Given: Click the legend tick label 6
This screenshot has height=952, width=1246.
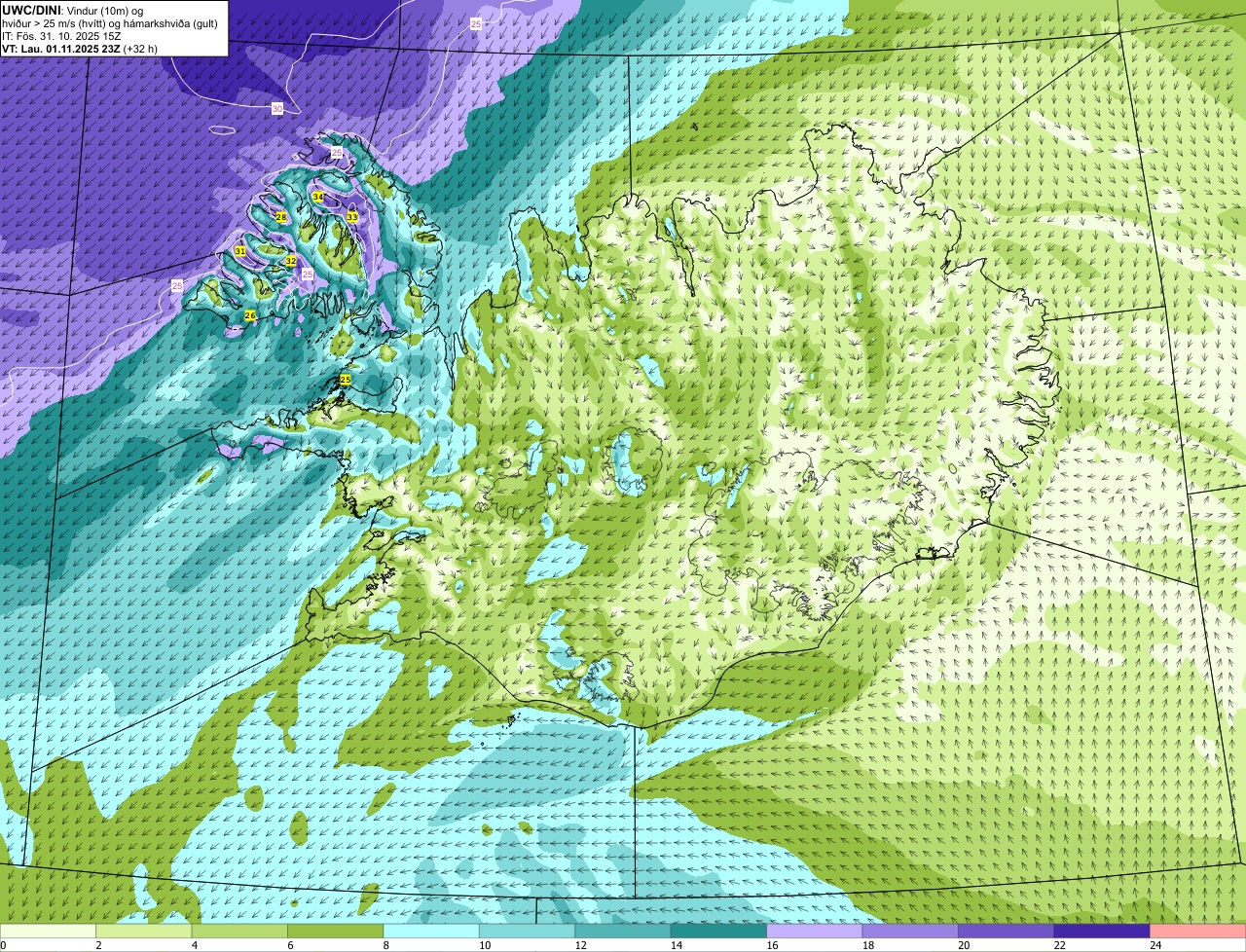Looking at the screenshot, I should pyautogui.click(x=290, y=945).
